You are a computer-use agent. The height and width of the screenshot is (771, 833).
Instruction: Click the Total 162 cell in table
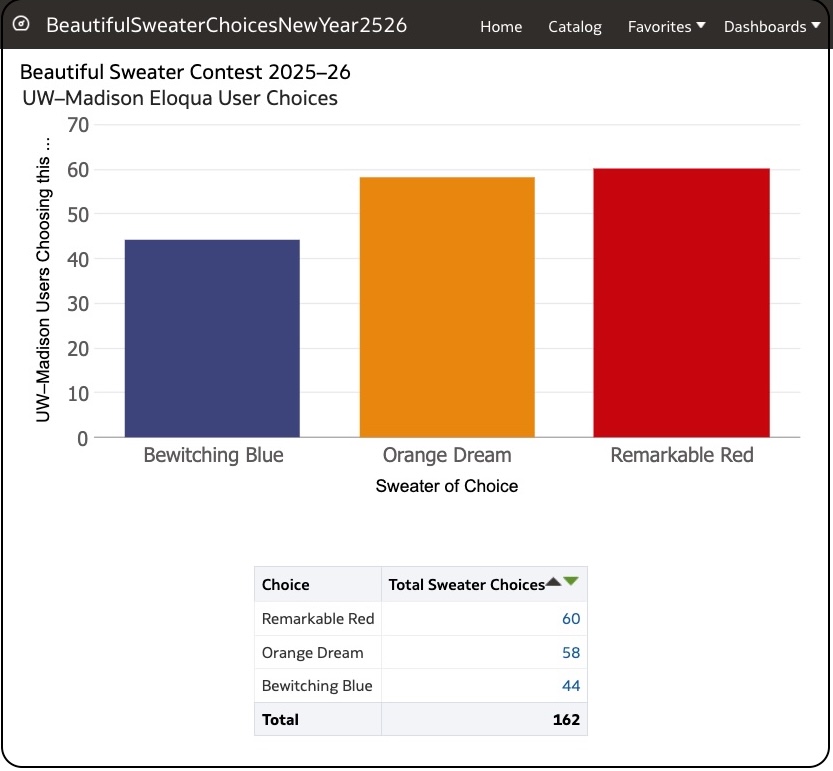[565, 719]
